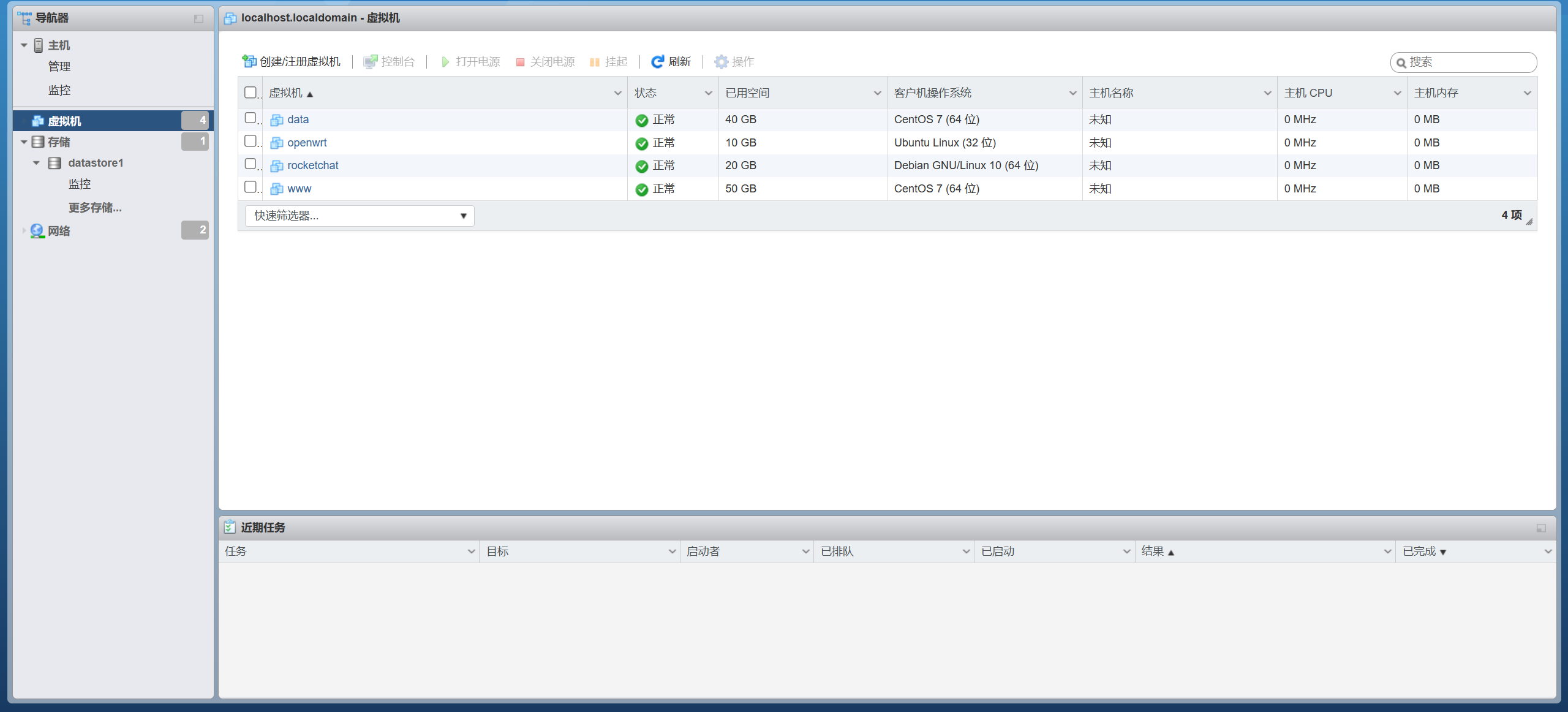Check the data VM checkbox
1568x712 pixels.
(x=250, y=118)
